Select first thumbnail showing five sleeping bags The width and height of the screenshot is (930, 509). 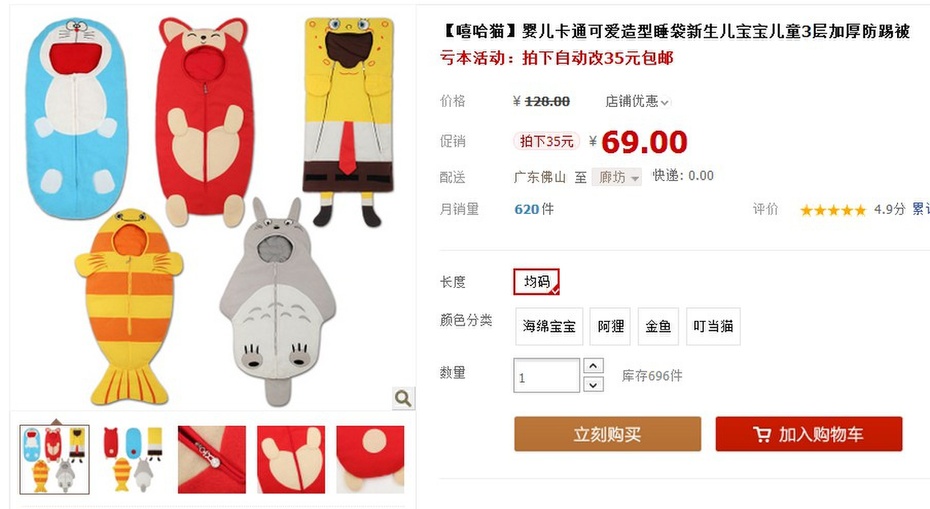[x=55, y=459]
